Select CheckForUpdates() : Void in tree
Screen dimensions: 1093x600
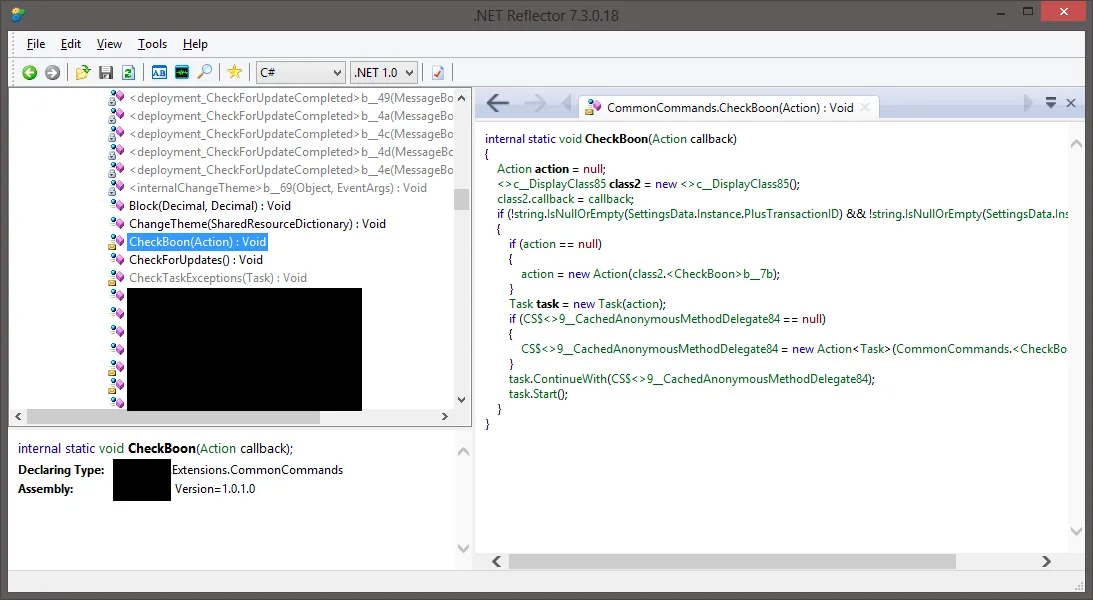click(x=196, y=260)
